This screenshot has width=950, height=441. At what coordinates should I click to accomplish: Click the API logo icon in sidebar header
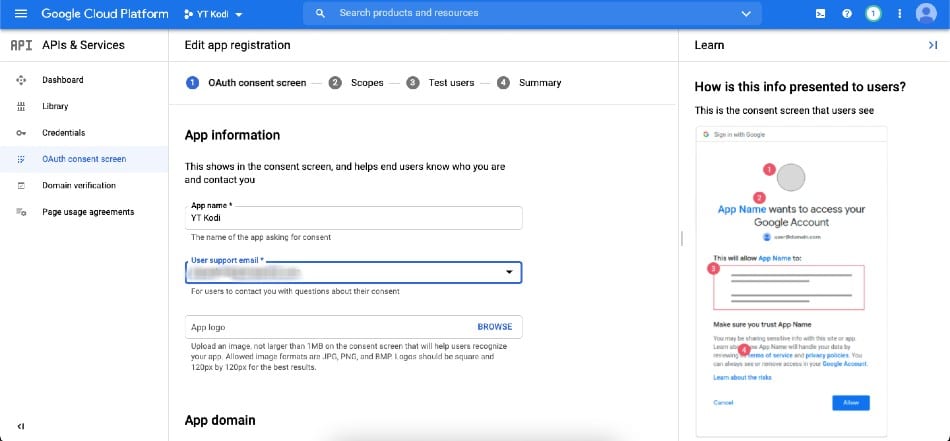click(x=21, y=45)
